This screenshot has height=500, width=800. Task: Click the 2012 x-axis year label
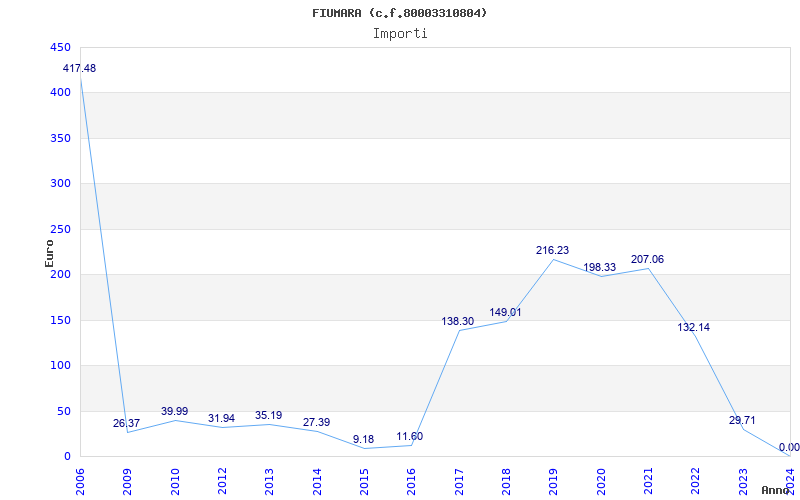click(x=222, y=481)
